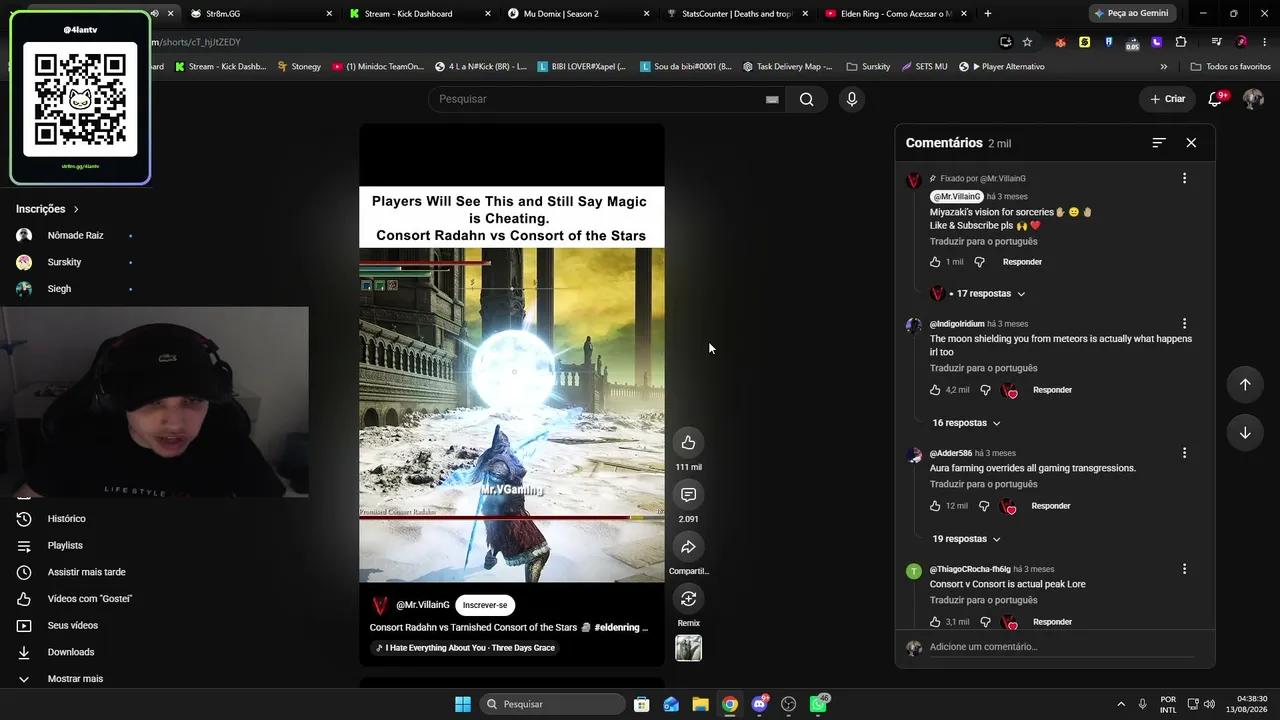Expand 19 respostas under Adder586 comment
Viewport: 1280px width, 720px height.
(x=966, y=539)
